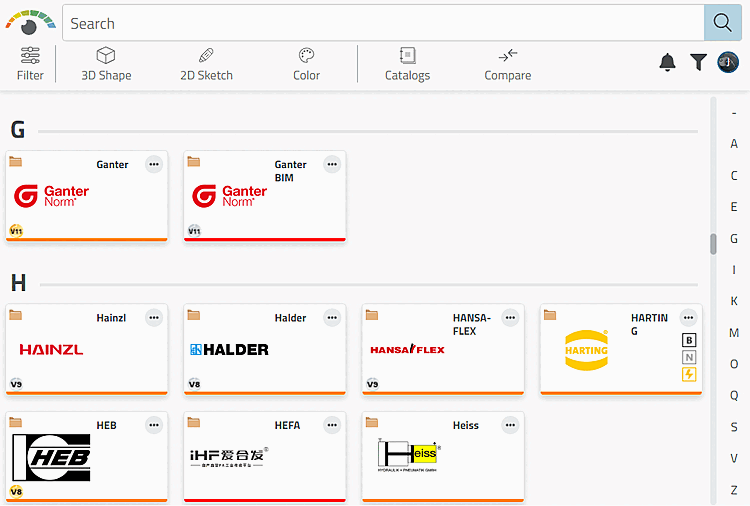Open more options for Halder catalog

tap(332, 318)
